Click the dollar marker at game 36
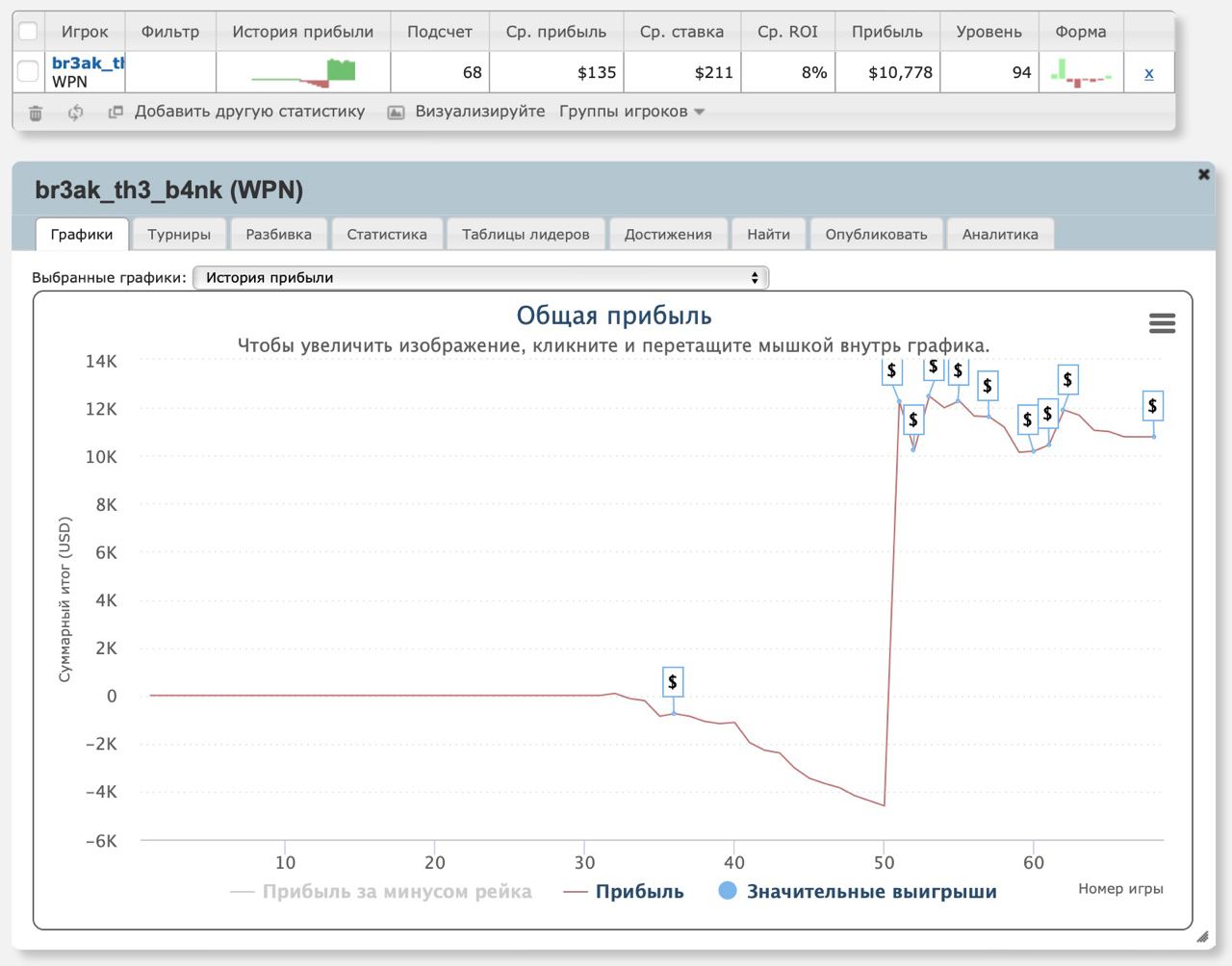Image resolution: width=1232 pixels, height=966 pixels. (673, 682)
